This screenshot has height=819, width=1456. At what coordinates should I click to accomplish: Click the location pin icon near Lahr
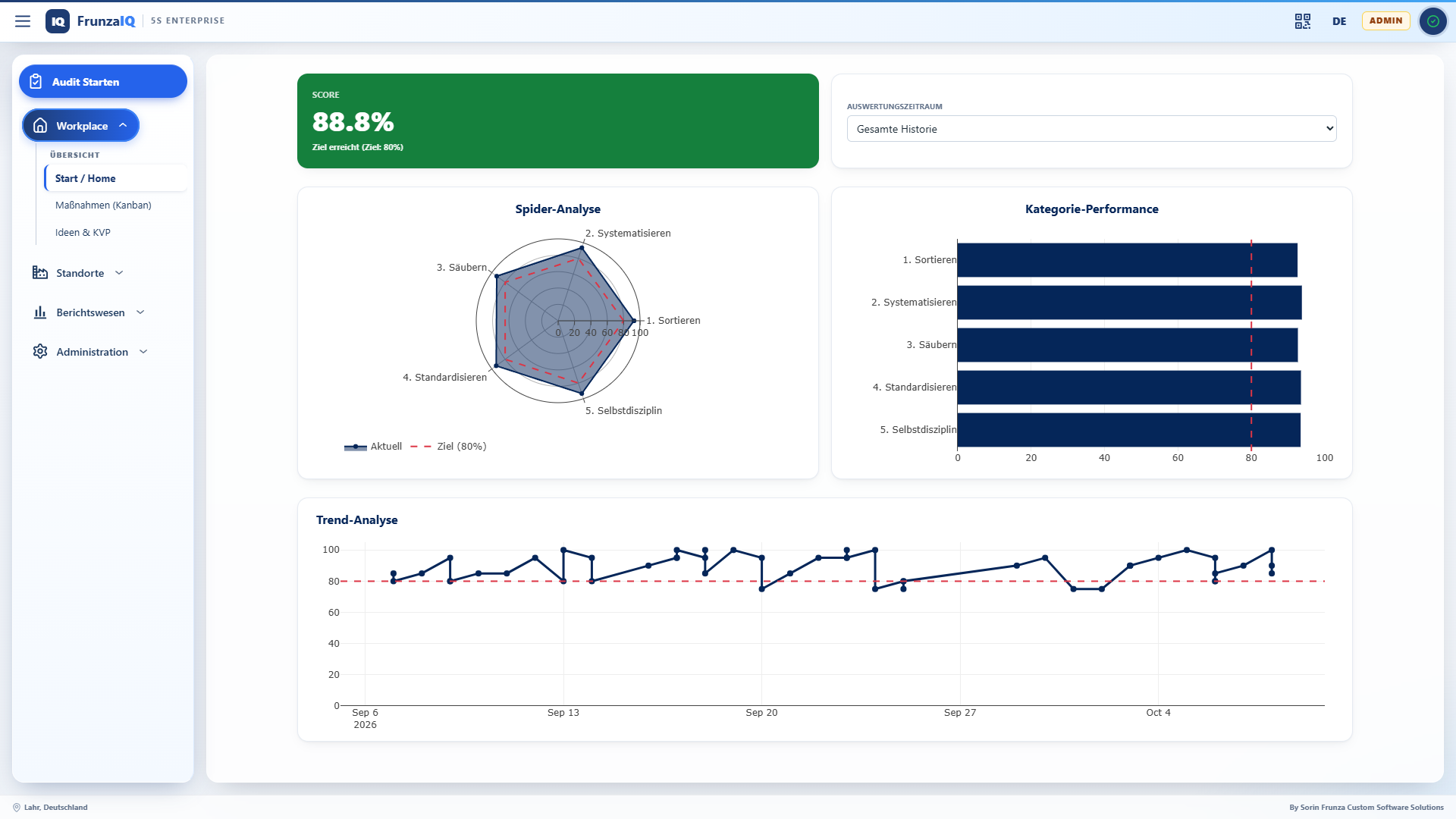click(17, 808)
